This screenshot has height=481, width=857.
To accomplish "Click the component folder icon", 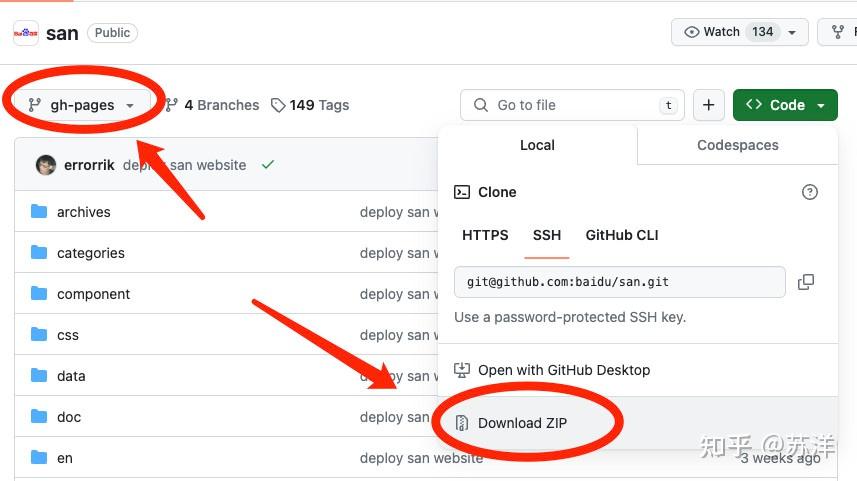I will (39, 293).
